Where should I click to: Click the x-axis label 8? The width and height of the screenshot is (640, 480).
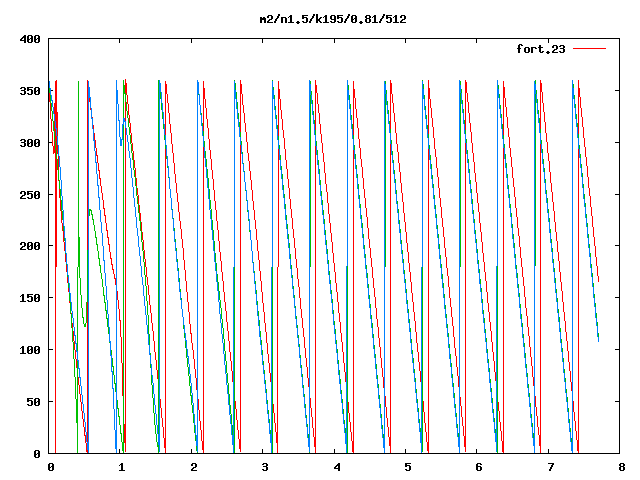coord(622,467)
